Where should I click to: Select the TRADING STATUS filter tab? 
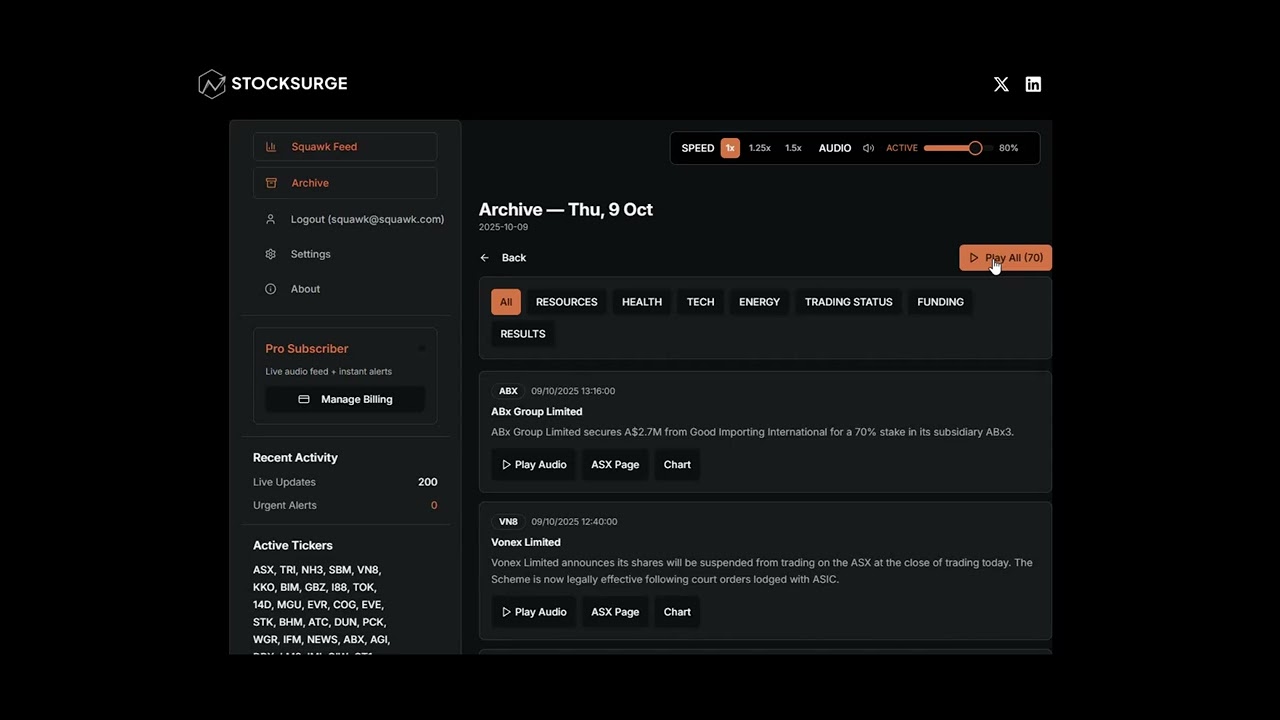849,302
